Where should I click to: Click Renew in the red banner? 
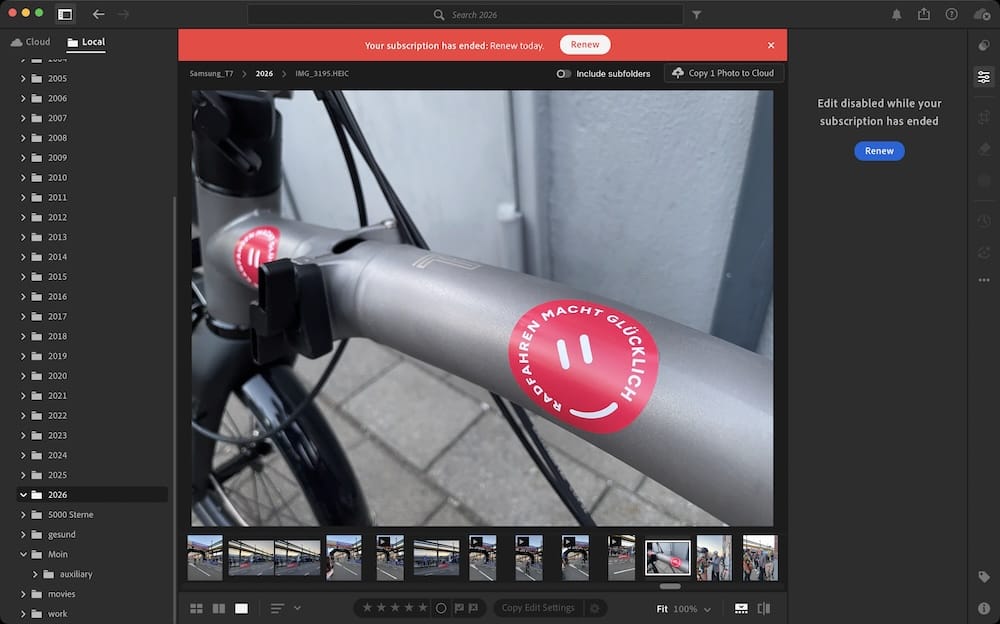[x=585, y=45]
